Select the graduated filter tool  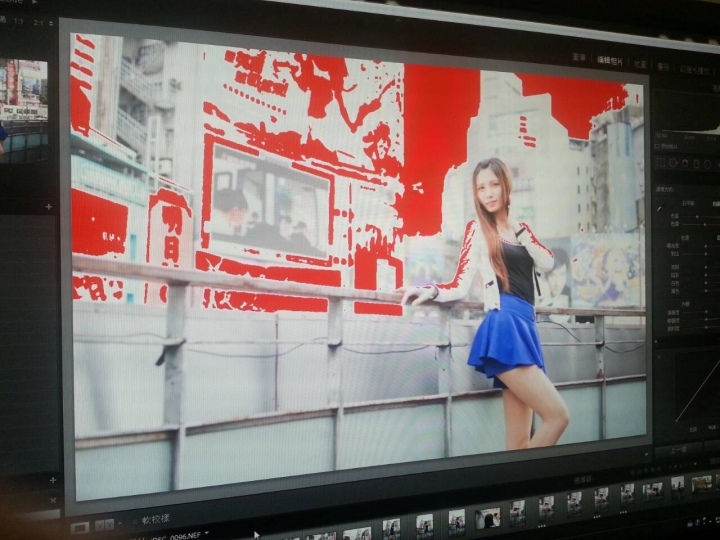(x=697, y=163)
